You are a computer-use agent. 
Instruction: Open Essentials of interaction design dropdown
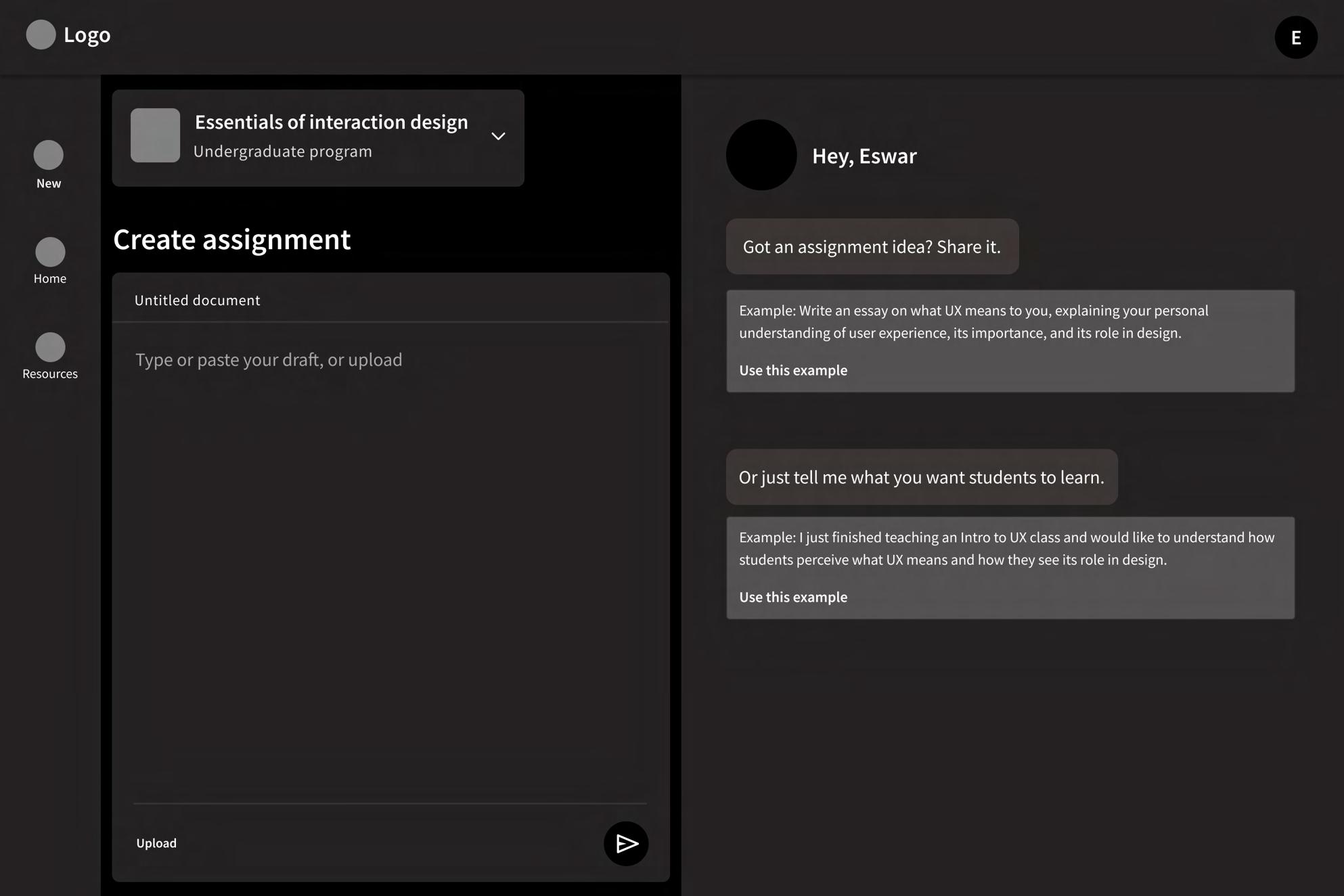tap(331, 122)
